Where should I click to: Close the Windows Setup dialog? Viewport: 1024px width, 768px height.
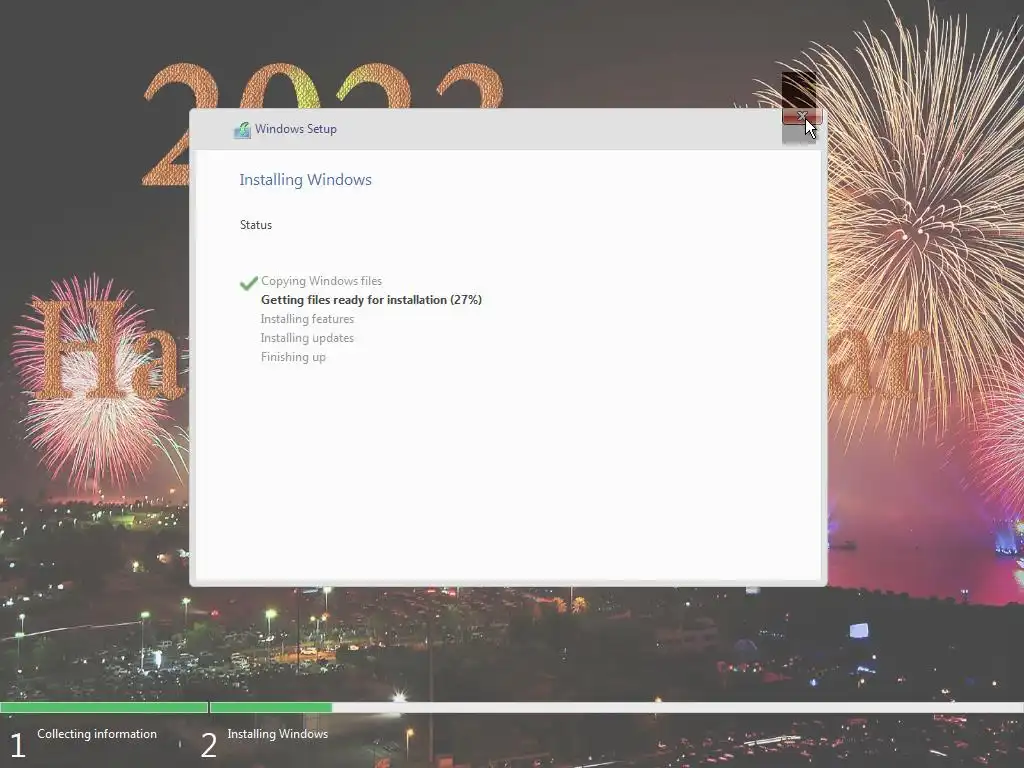pos(801,117)
